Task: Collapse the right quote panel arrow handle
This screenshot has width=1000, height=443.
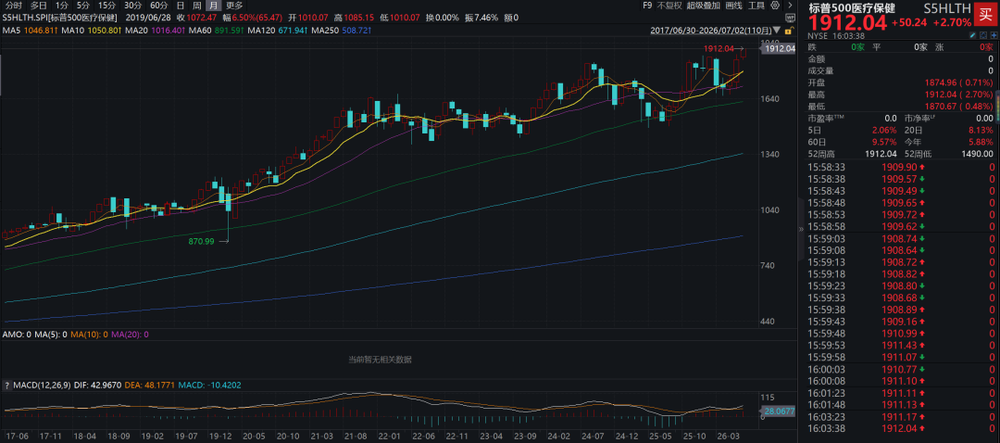Action: tap(801, 228)
